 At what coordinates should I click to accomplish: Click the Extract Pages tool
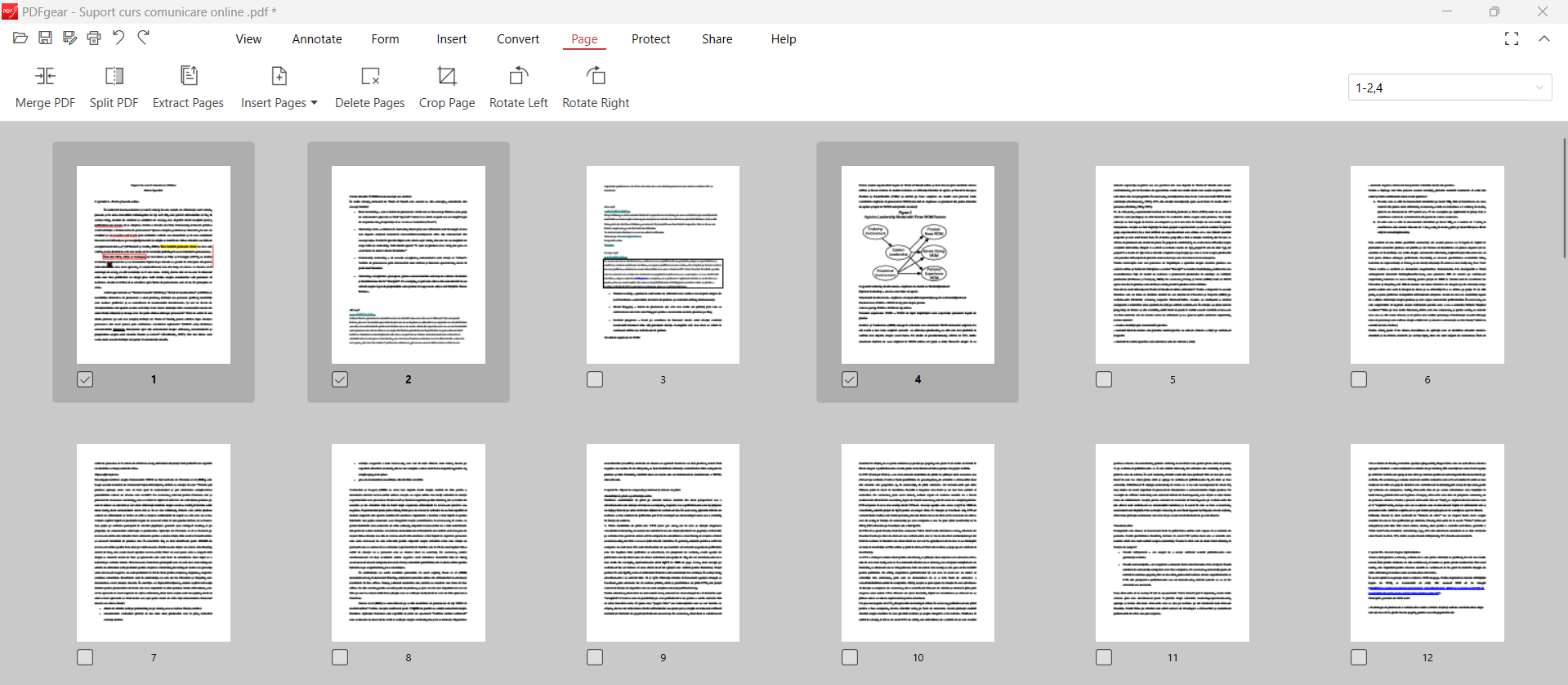click(189, 87)
